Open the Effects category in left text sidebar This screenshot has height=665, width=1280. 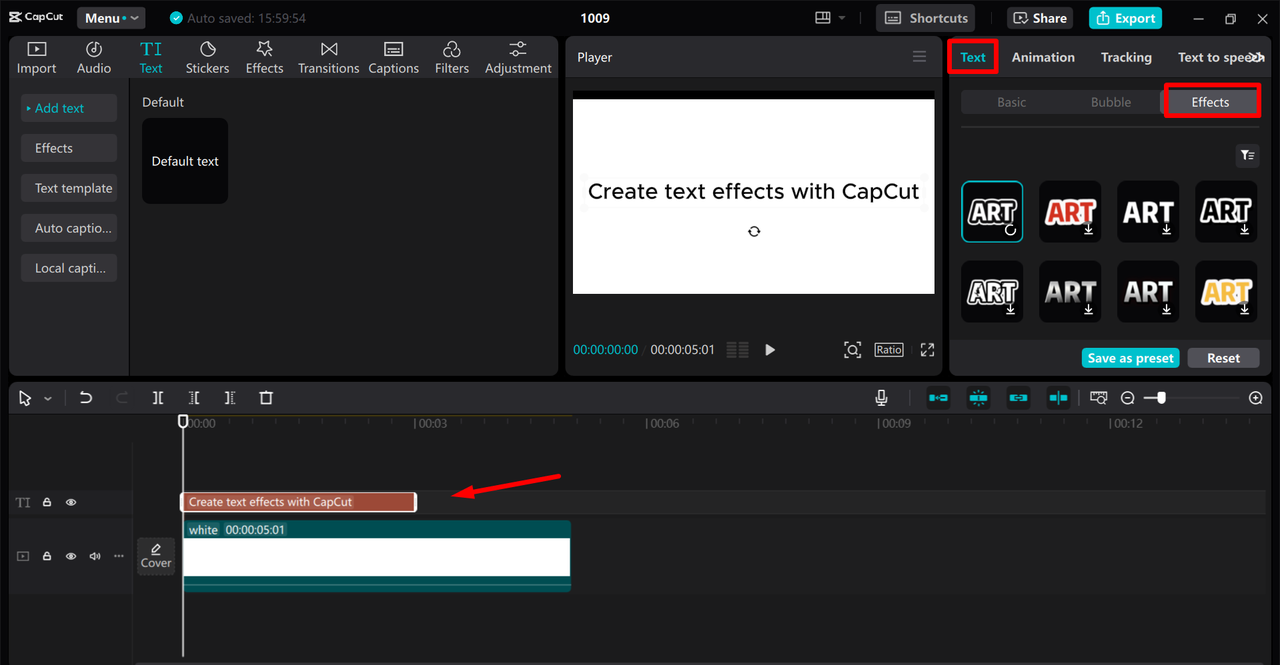click(69, 148)
